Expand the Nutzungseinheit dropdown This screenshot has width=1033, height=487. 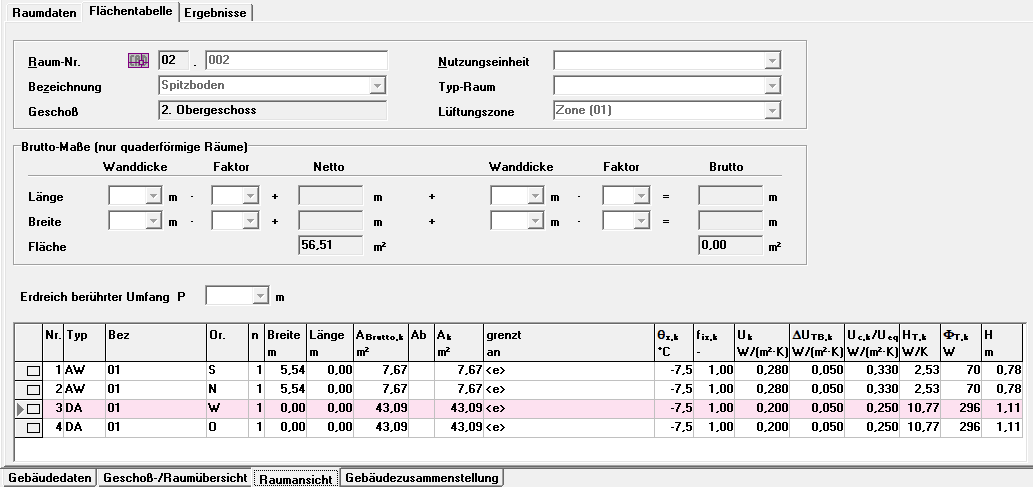pos(772,61)
